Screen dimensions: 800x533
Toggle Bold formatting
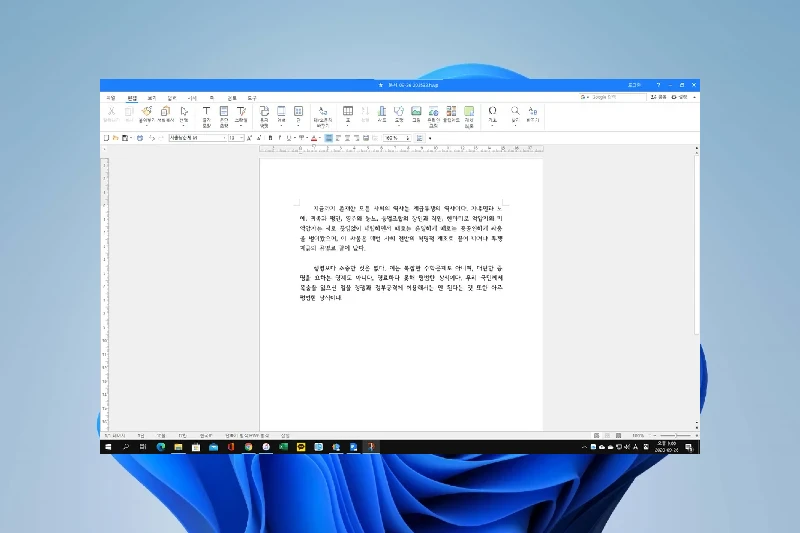270,138
